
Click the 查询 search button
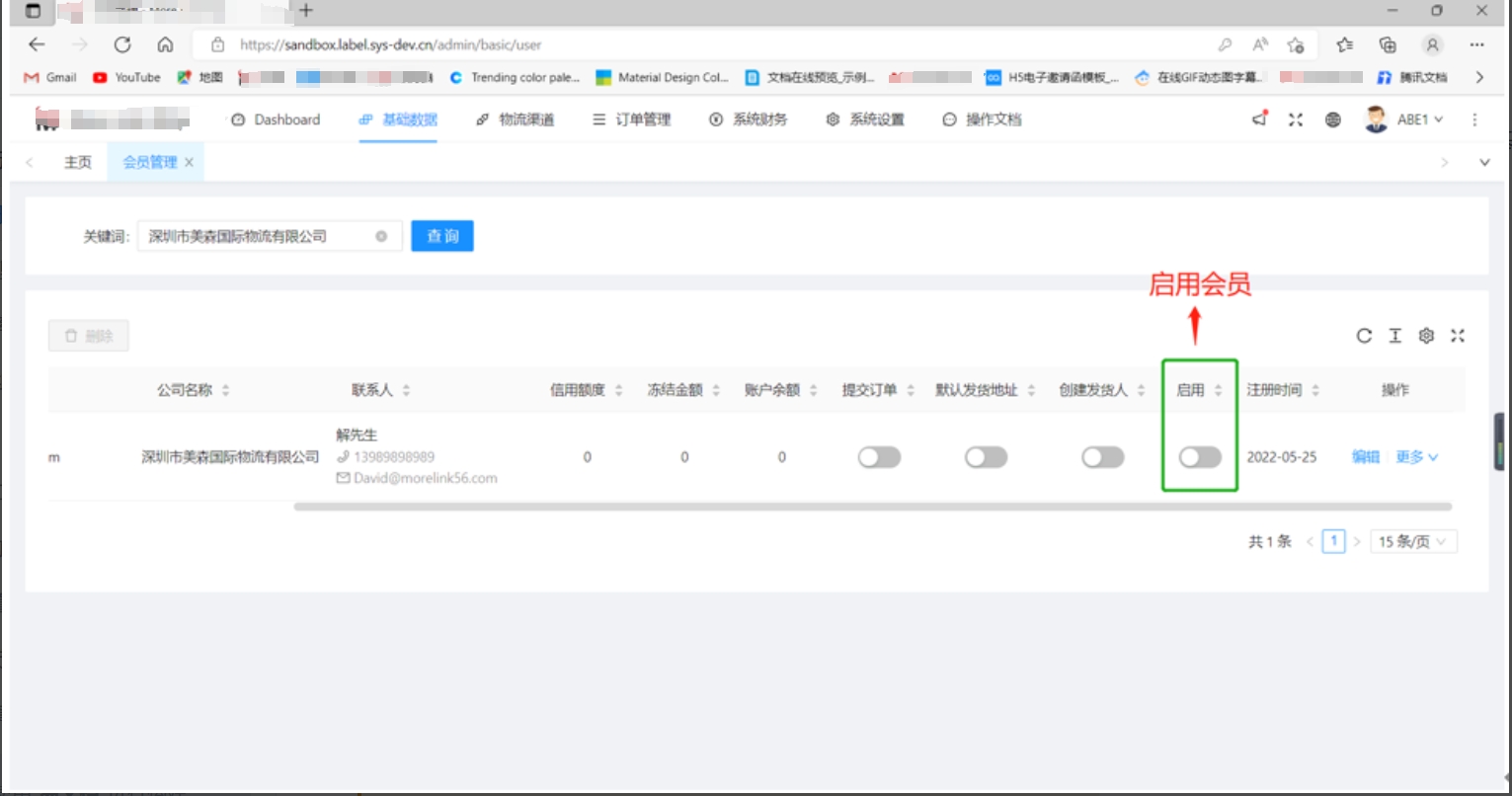click(x=441, y=235)
